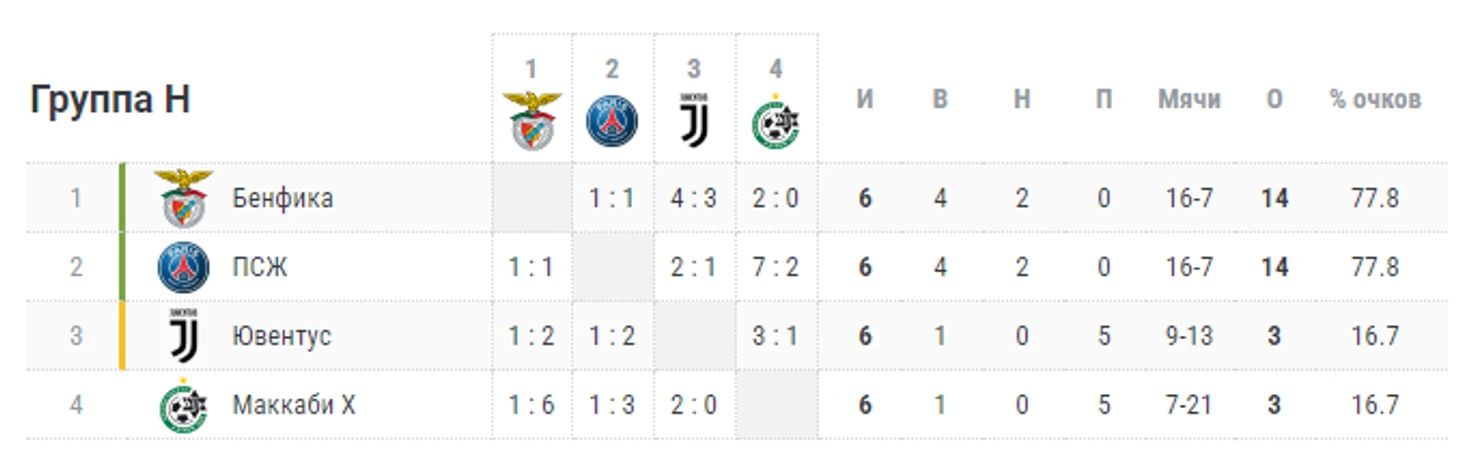Viewport: 1460px width, 465px height.
Task: Open the Маккаби Х team link
Action: pos(294,405)
